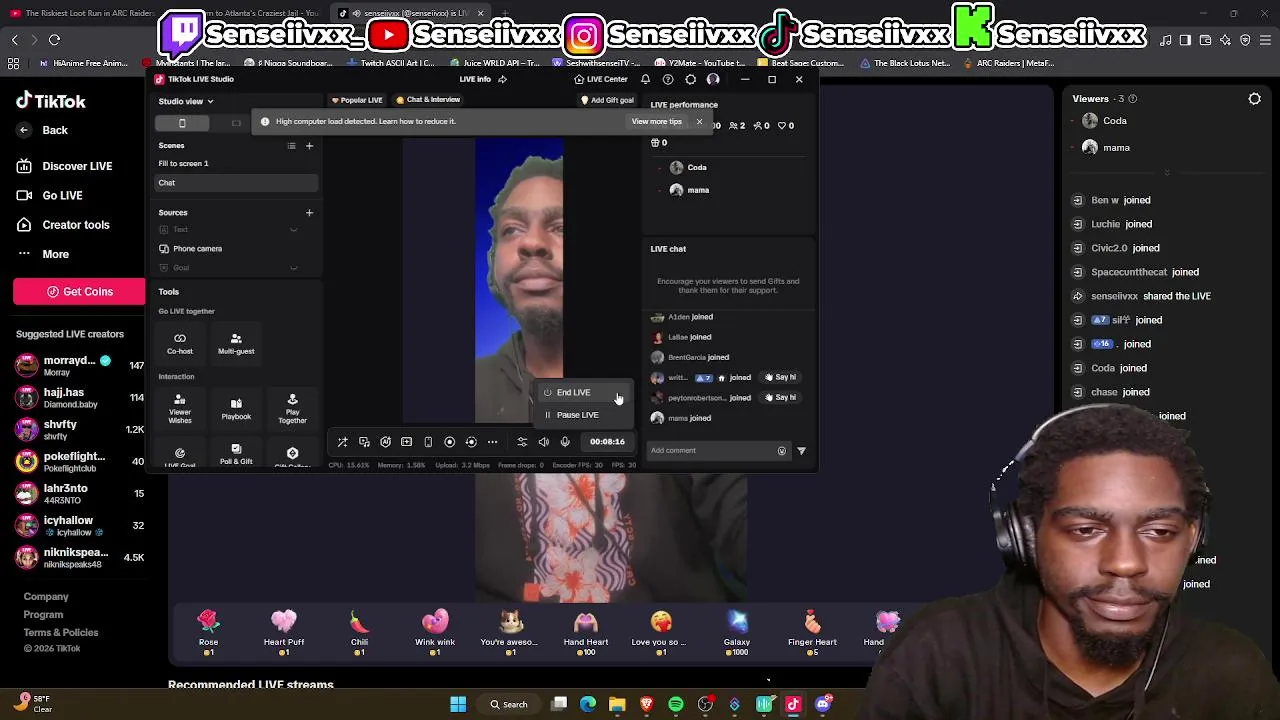The width and height of the screenshot is (1280, 720).
Task: Click the taskbar Search box
Action: pos(507,704)
